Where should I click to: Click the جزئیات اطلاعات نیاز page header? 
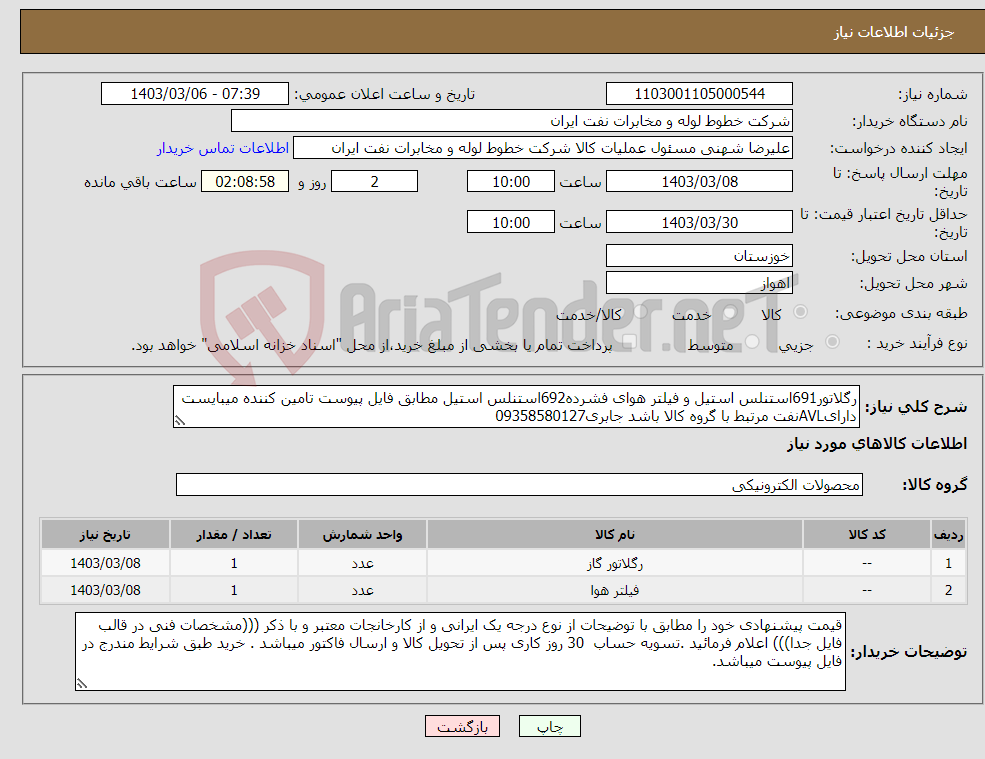(894, 32)
